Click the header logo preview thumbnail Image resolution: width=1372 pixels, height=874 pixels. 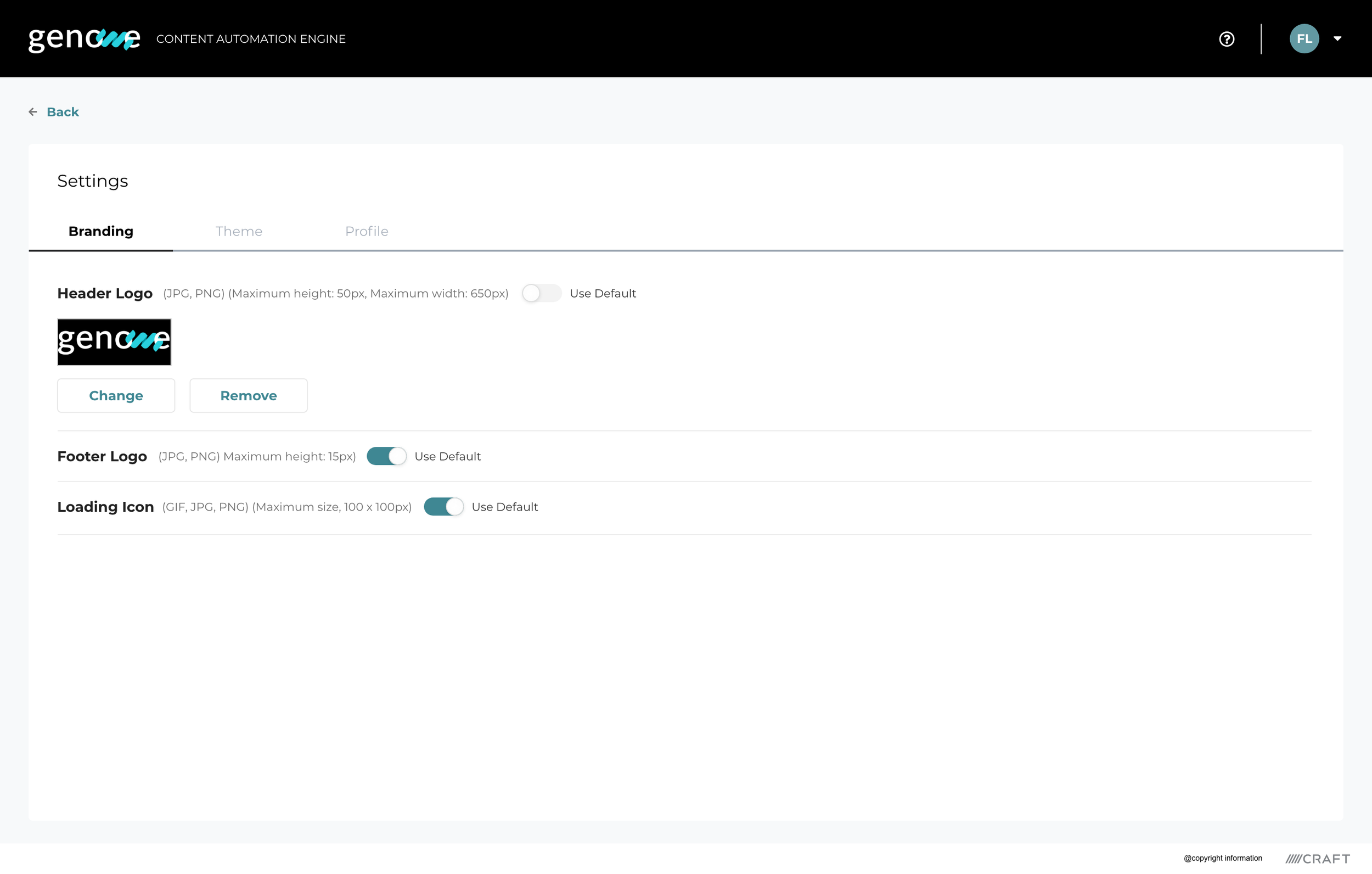(x=114, y=342)
